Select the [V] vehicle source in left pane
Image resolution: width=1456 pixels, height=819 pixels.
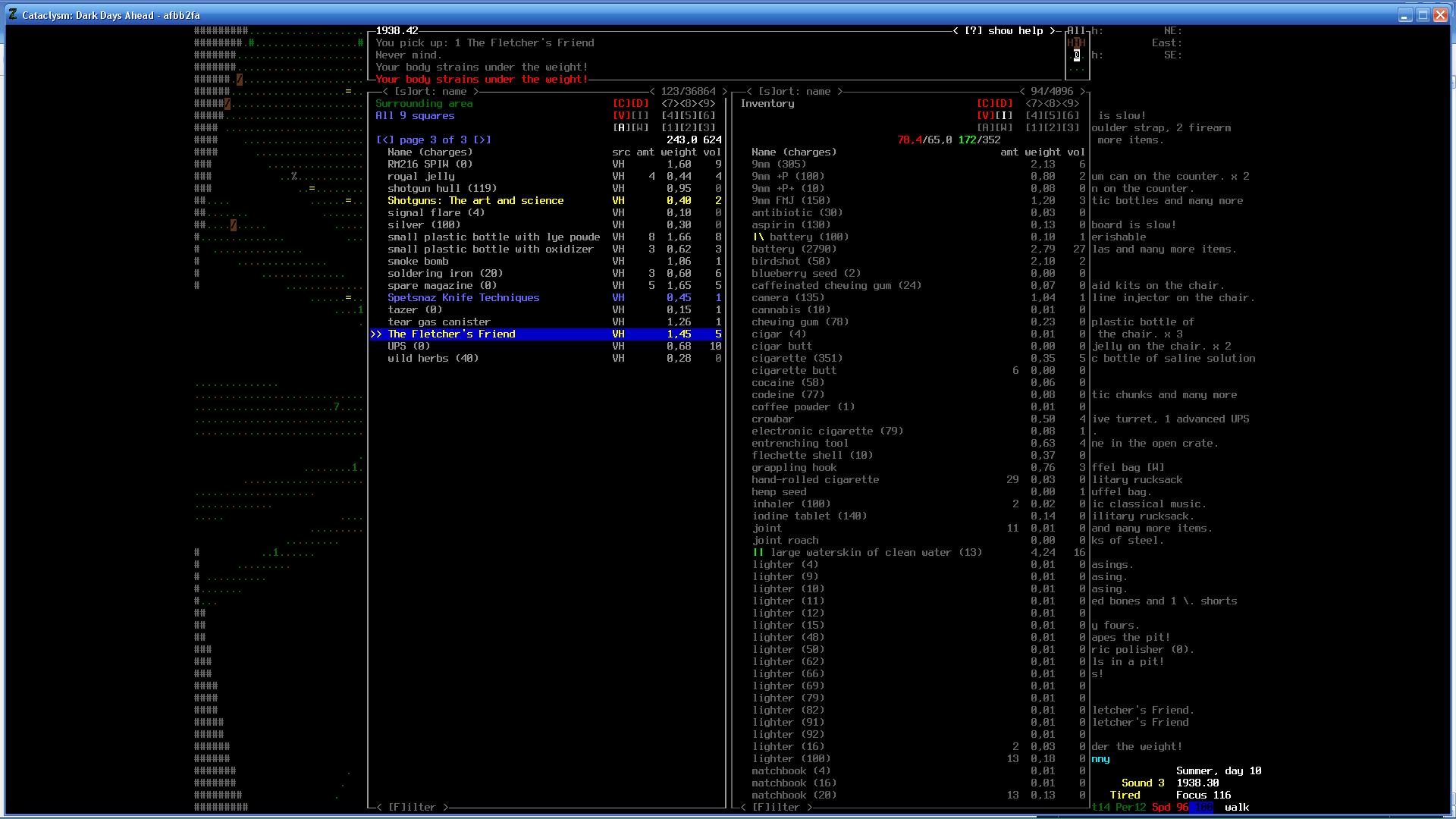pos(621,116)
